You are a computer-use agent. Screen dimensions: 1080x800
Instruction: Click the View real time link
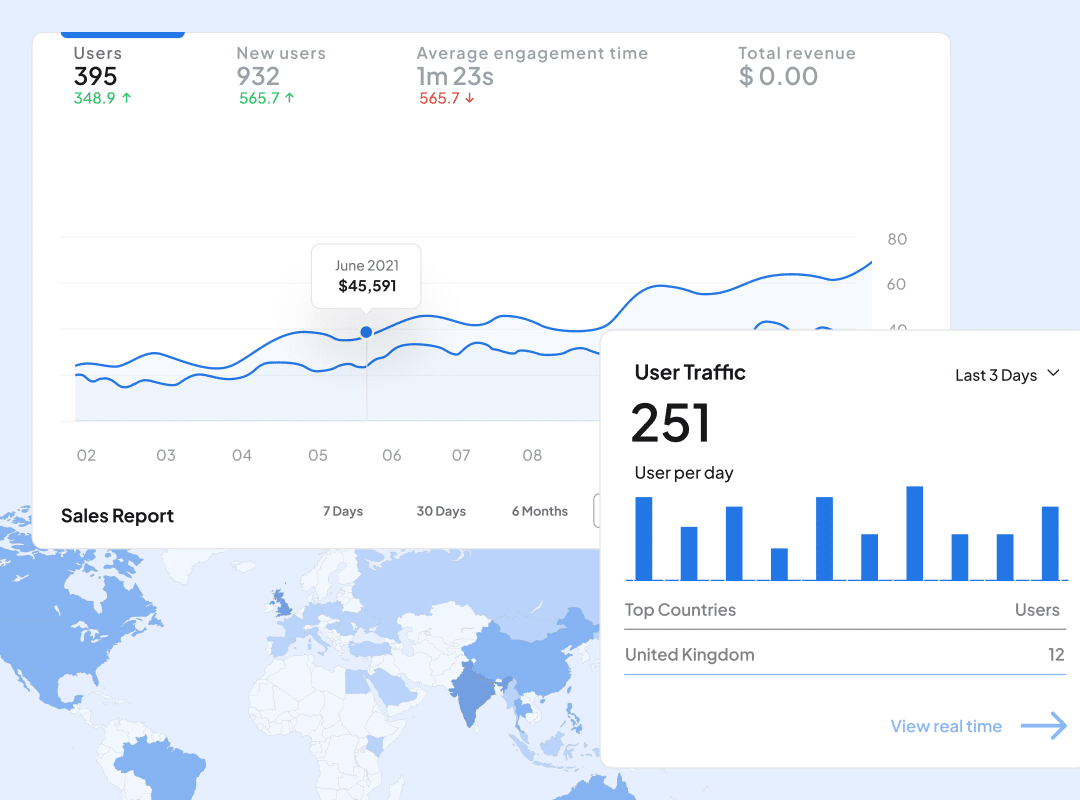[x=946, y=726]
